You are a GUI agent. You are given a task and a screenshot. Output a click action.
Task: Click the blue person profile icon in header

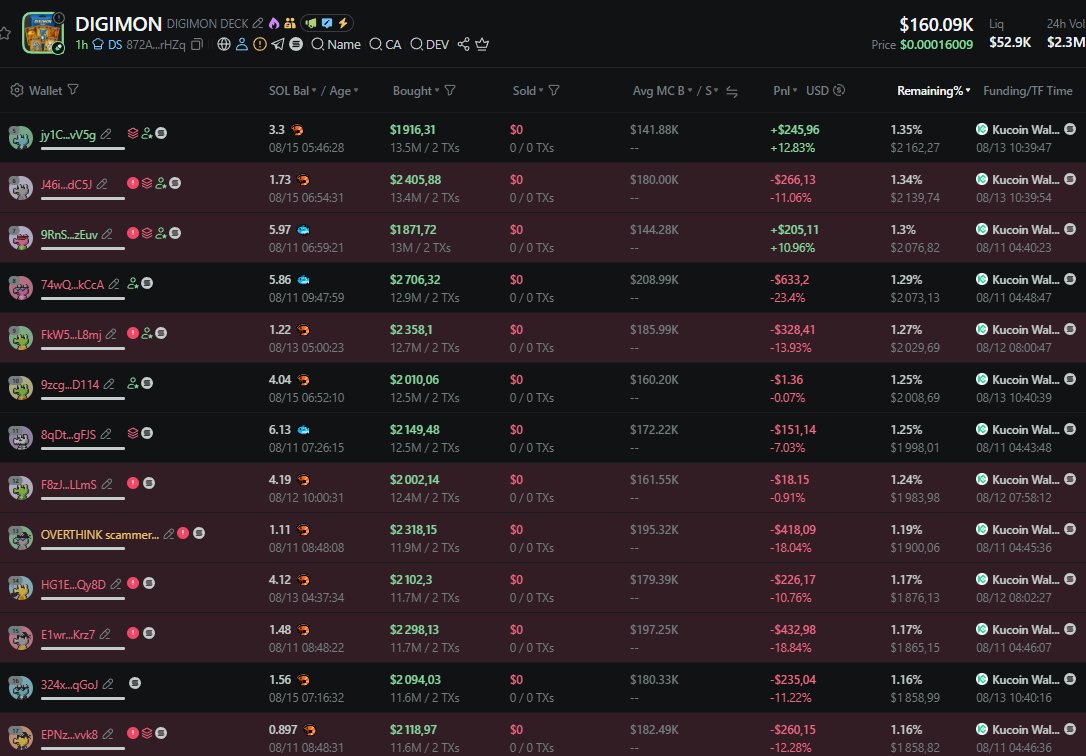(242, 44)
